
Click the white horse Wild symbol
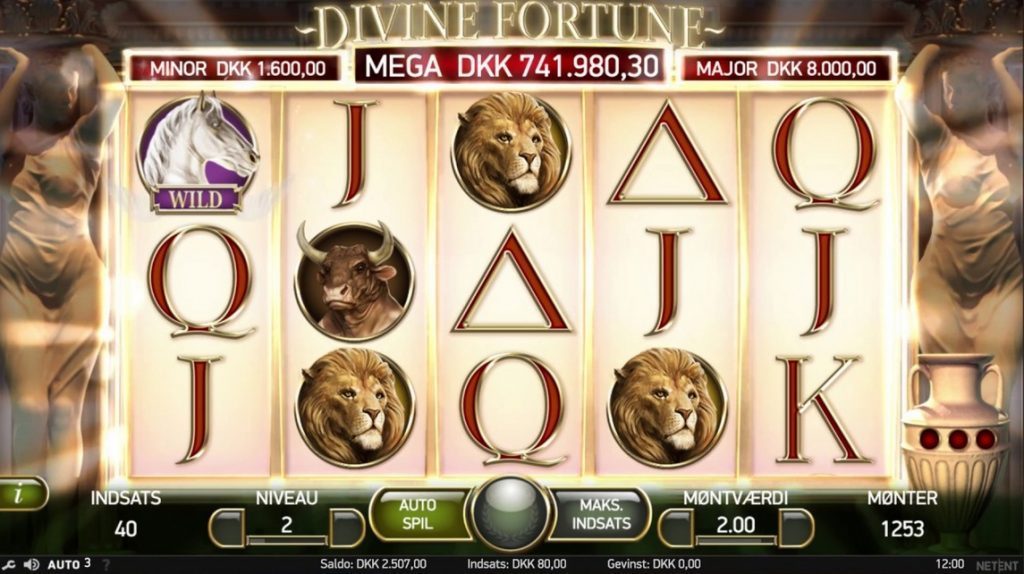197,154
